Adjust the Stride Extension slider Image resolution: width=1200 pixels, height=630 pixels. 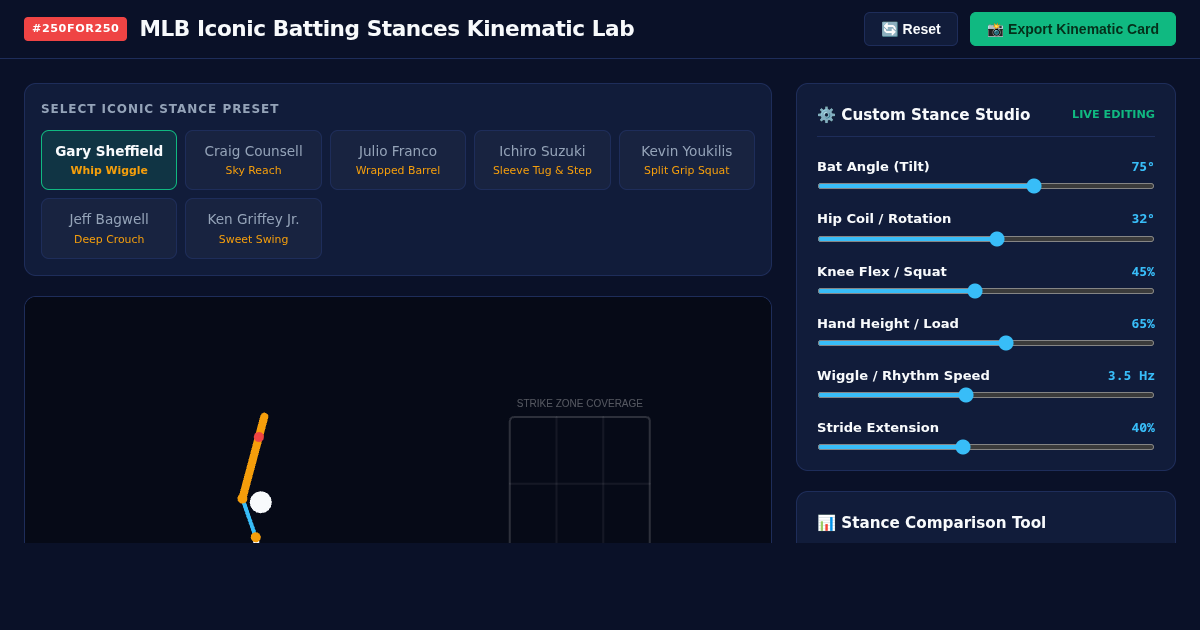(986, 447)
